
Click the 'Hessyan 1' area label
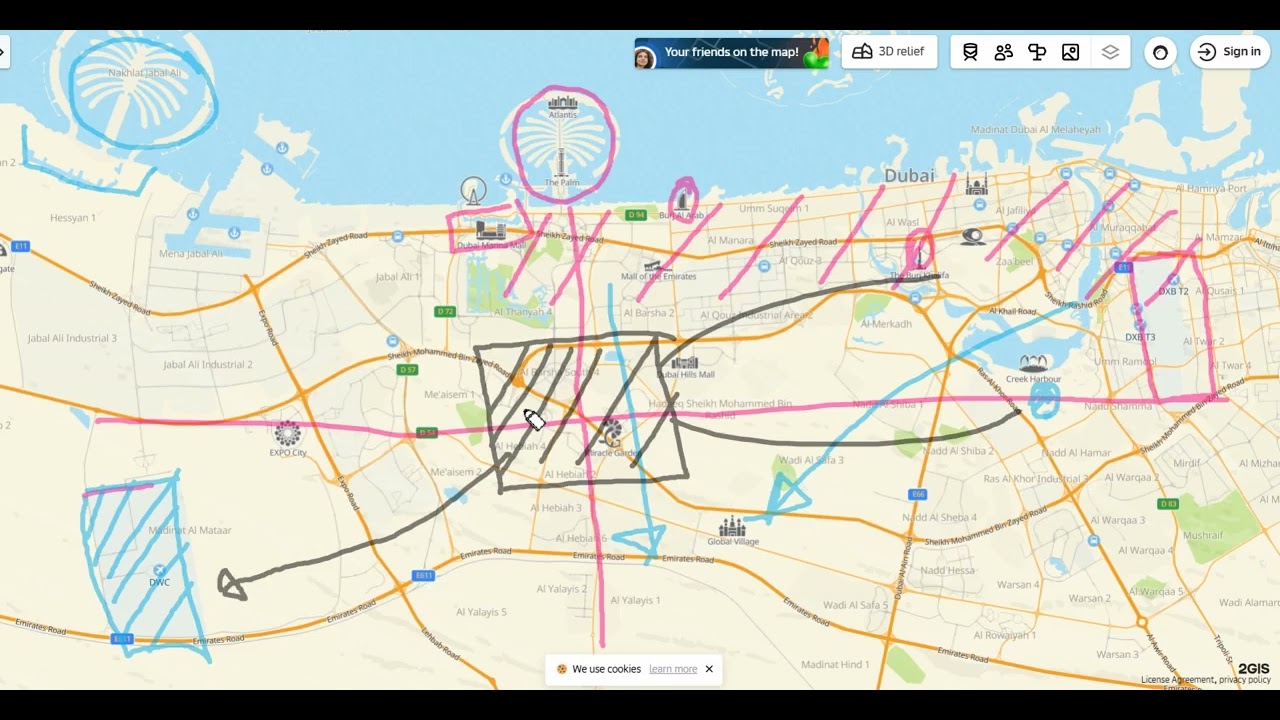point(73,218)
